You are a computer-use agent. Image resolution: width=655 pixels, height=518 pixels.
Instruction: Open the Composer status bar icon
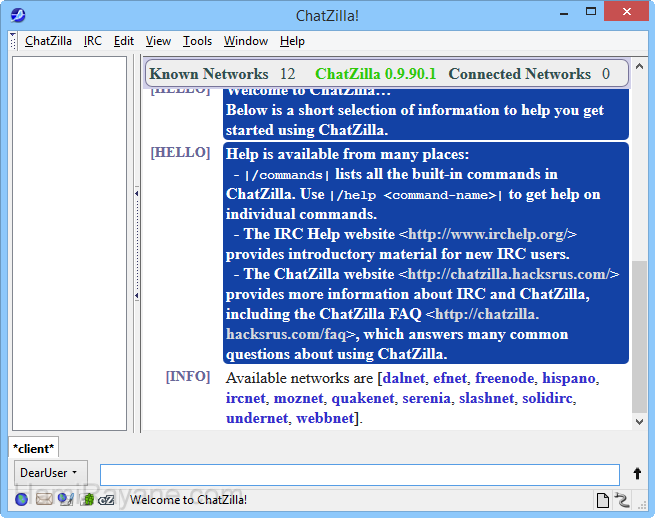coord(66,499)
